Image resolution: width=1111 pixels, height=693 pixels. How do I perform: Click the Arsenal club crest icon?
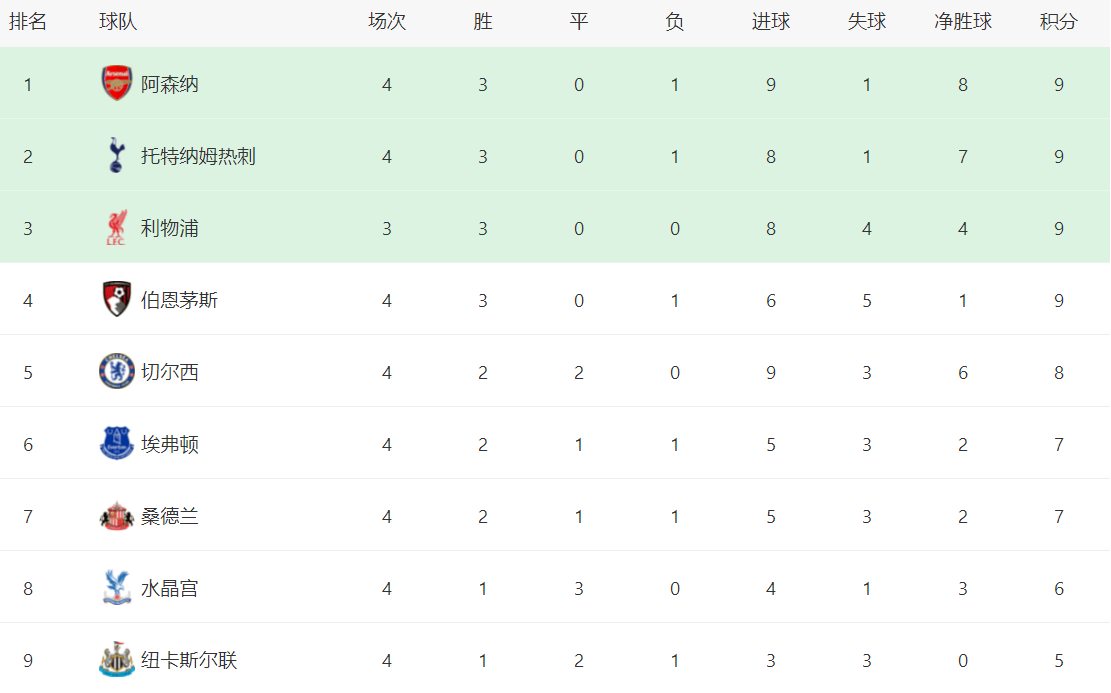(x=117, y=84)
